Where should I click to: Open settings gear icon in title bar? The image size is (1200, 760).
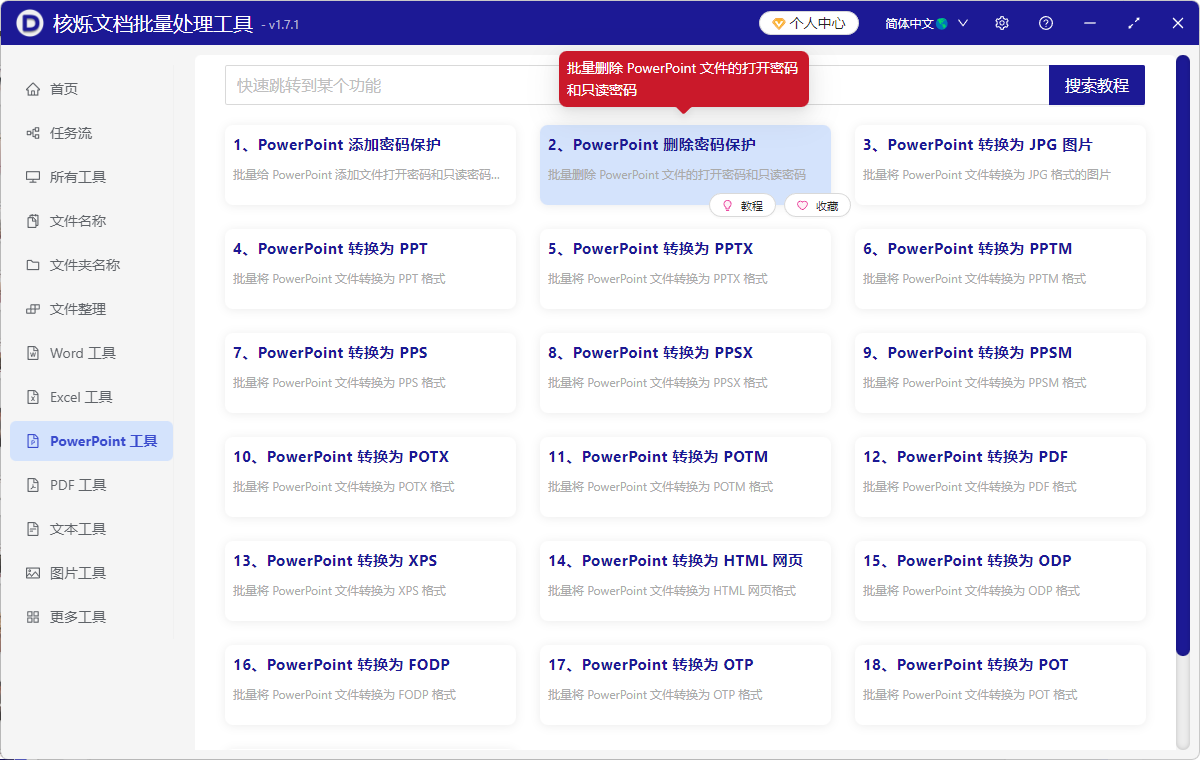(x=1002, y=23)
